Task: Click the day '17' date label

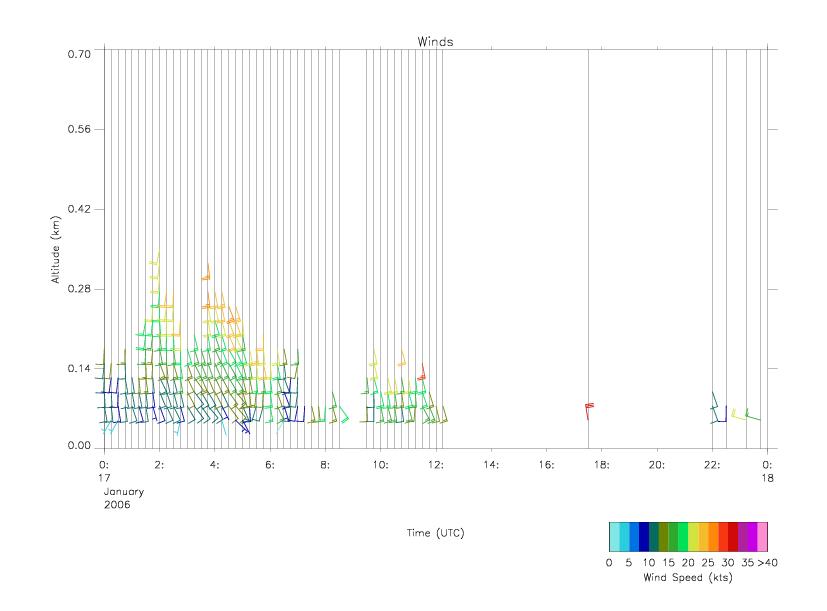Action: pyautogui.click(x=104, y=478)
